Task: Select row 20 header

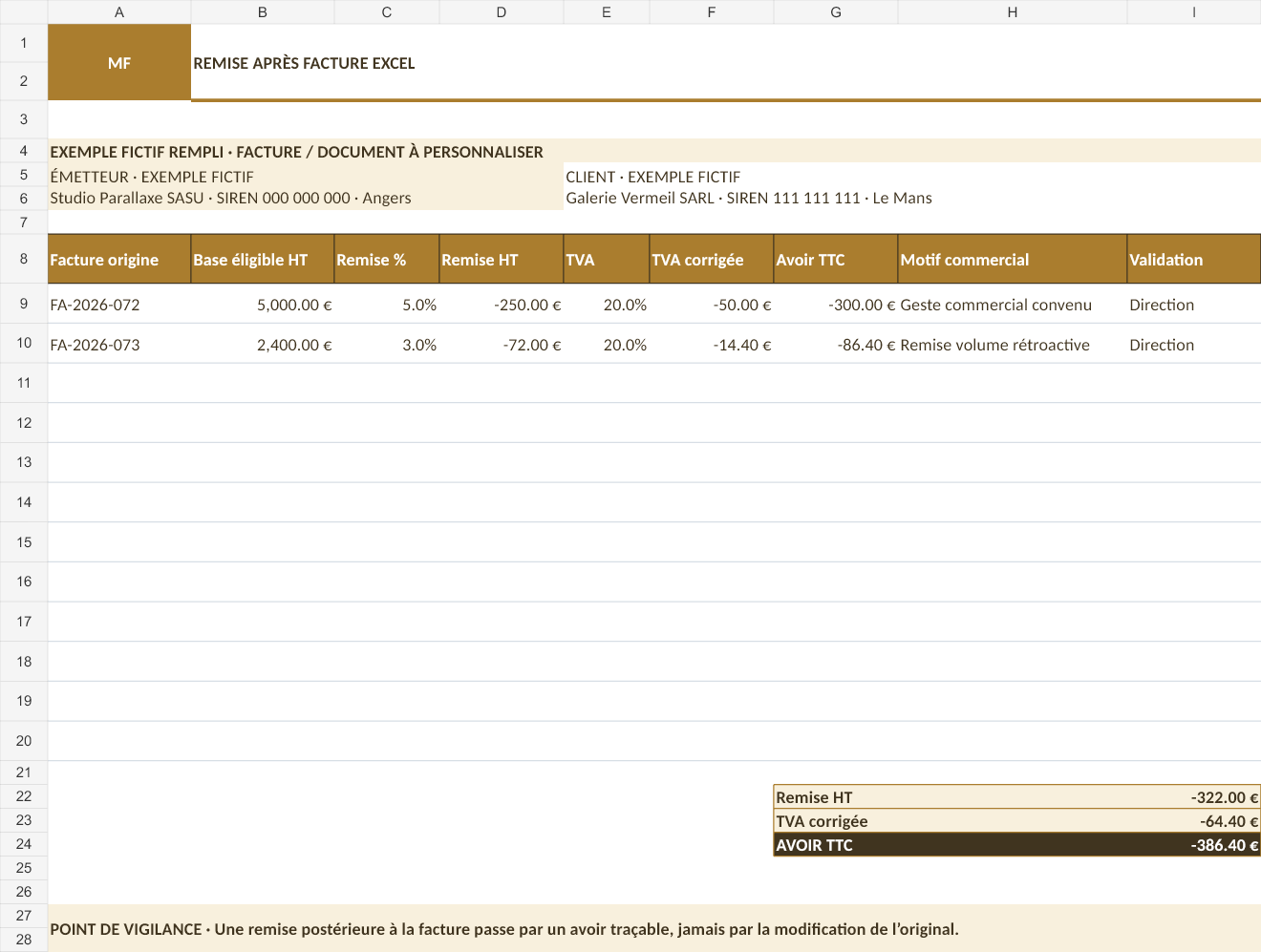Action: pos(24,741)
